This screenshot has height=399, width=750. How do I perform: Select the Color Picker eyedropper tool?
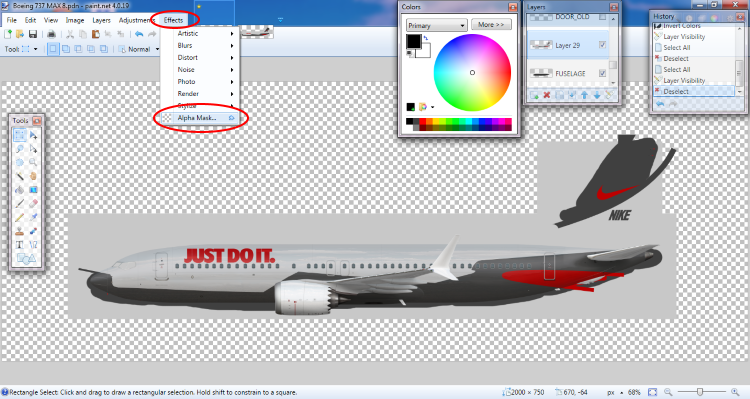tap(33, 217)
